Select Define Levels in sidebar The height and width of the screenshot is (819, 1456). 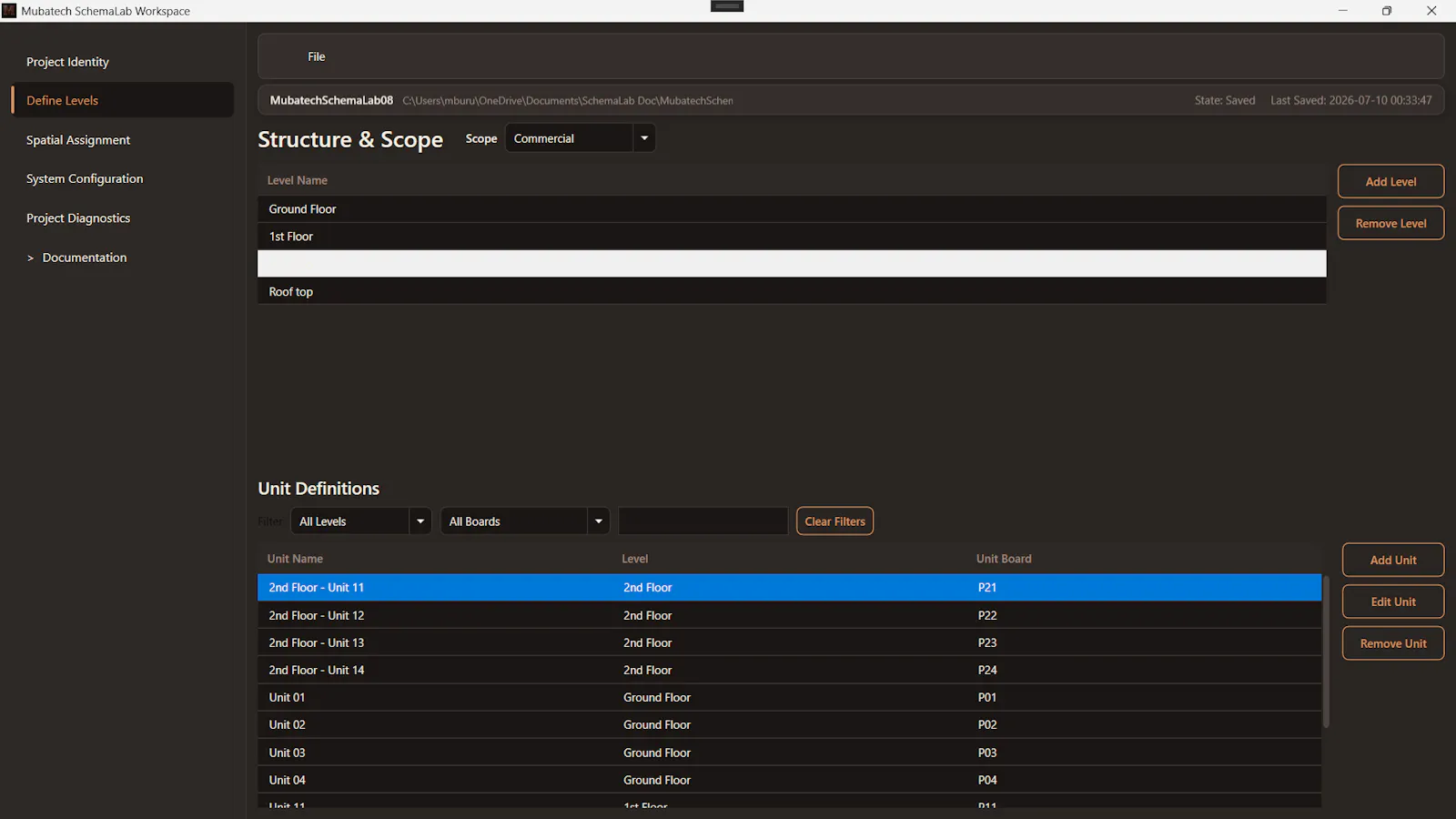(x=122, y=100)
